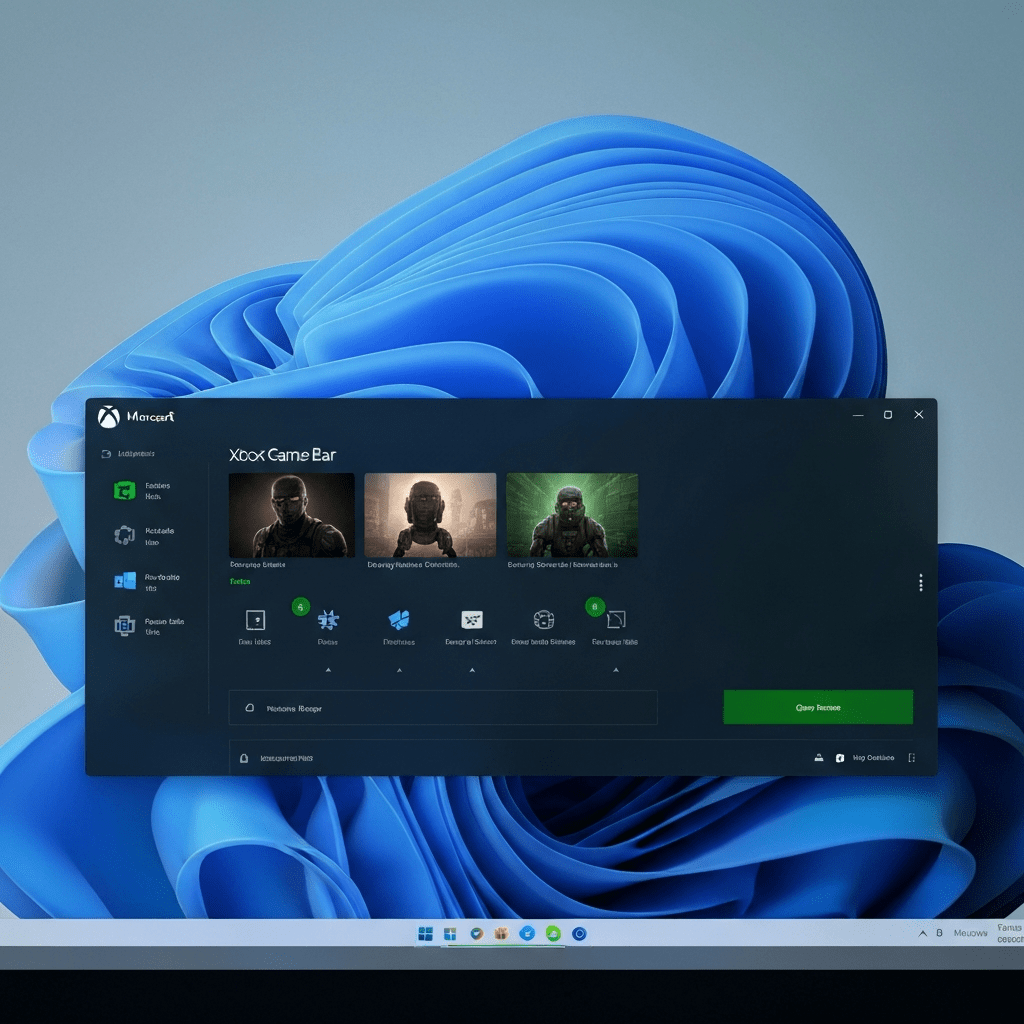Expand the caret under the screen capture icon
The width and height of the screenshot is (1024, 1024).
point(472,670)
